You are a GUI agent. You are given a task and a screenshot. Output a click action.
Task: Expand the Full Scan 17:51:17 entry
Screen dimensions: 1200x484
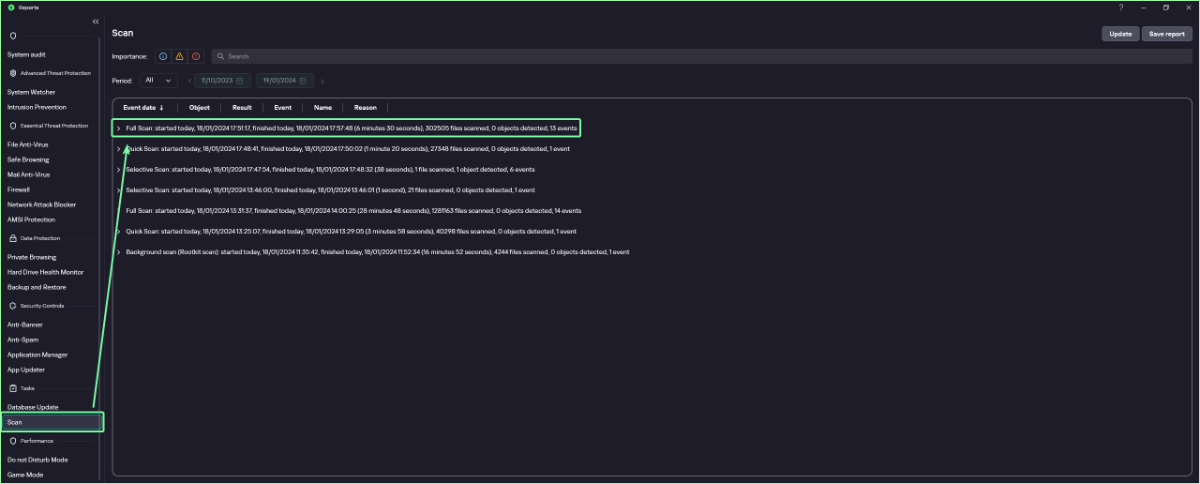[118, 128]
